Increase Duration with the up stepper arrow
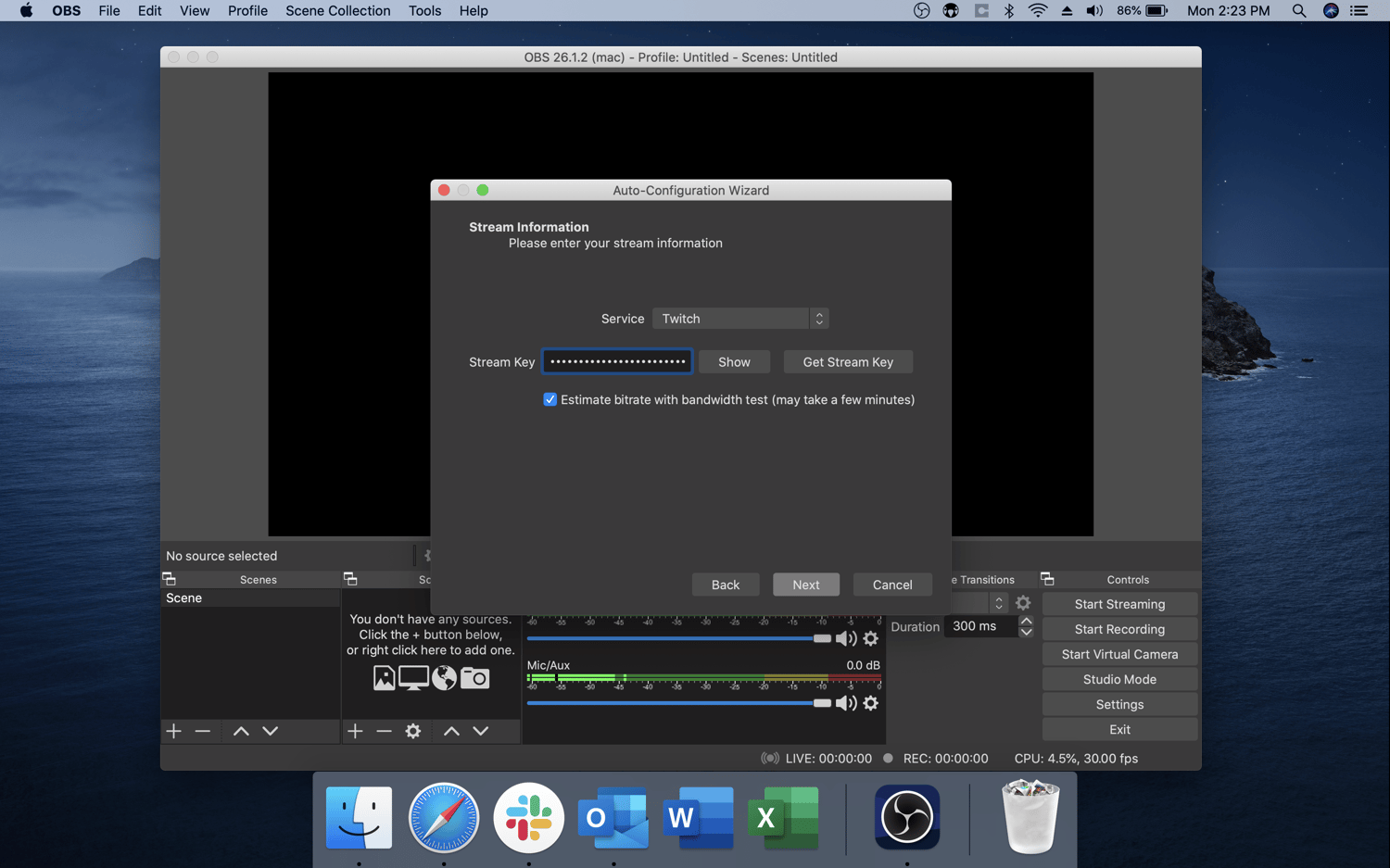The height and width of the screenshot is (868, 1390). [1026, 621]
